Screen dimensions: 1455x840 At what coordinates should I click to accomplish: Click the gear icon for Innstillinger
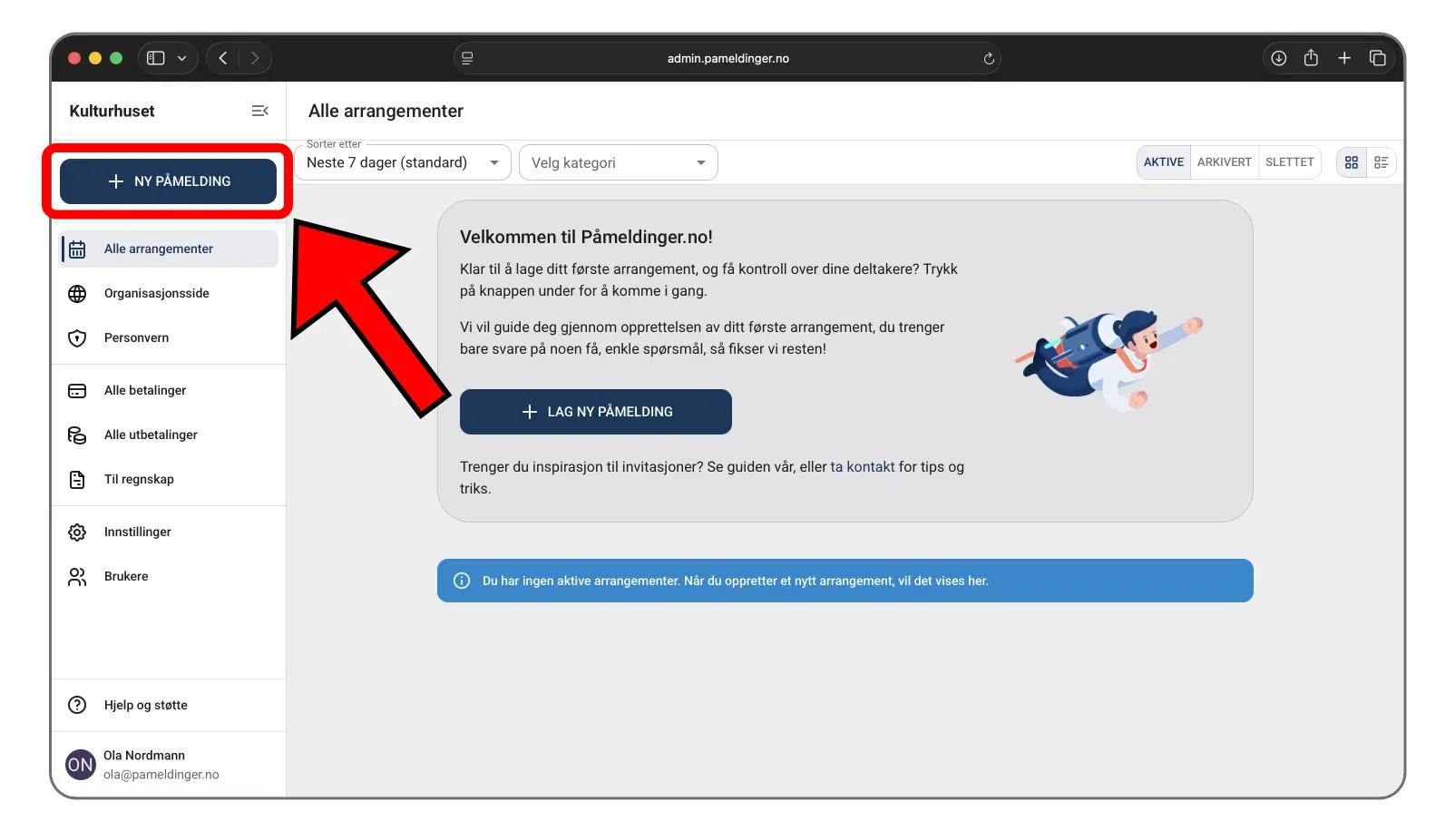coord(77,532)
